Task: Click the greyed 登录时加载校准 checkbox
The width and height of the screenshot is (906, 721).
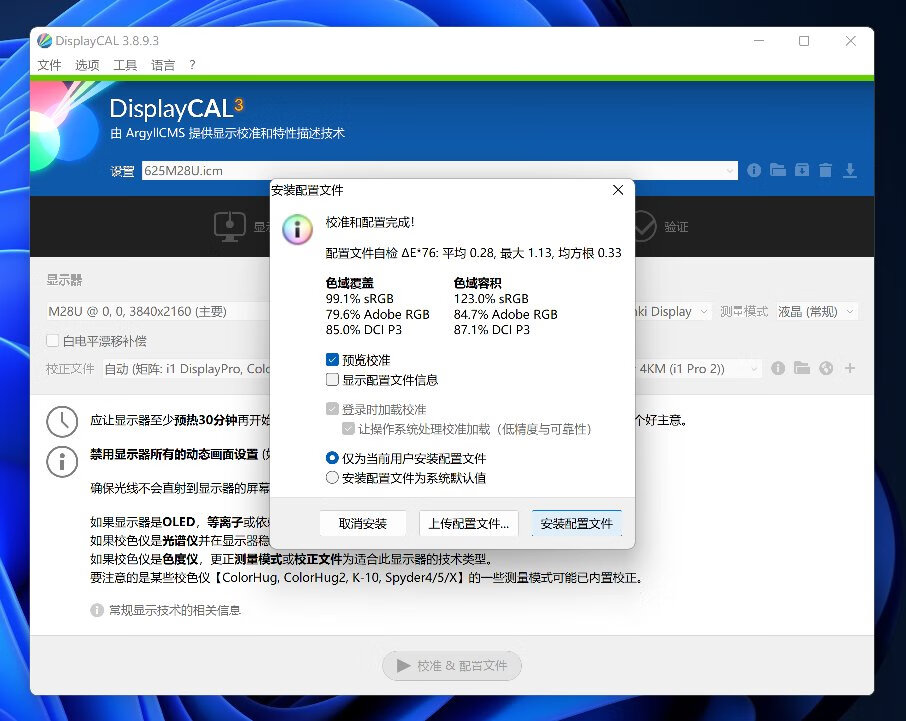Action: tap(332, 410)
